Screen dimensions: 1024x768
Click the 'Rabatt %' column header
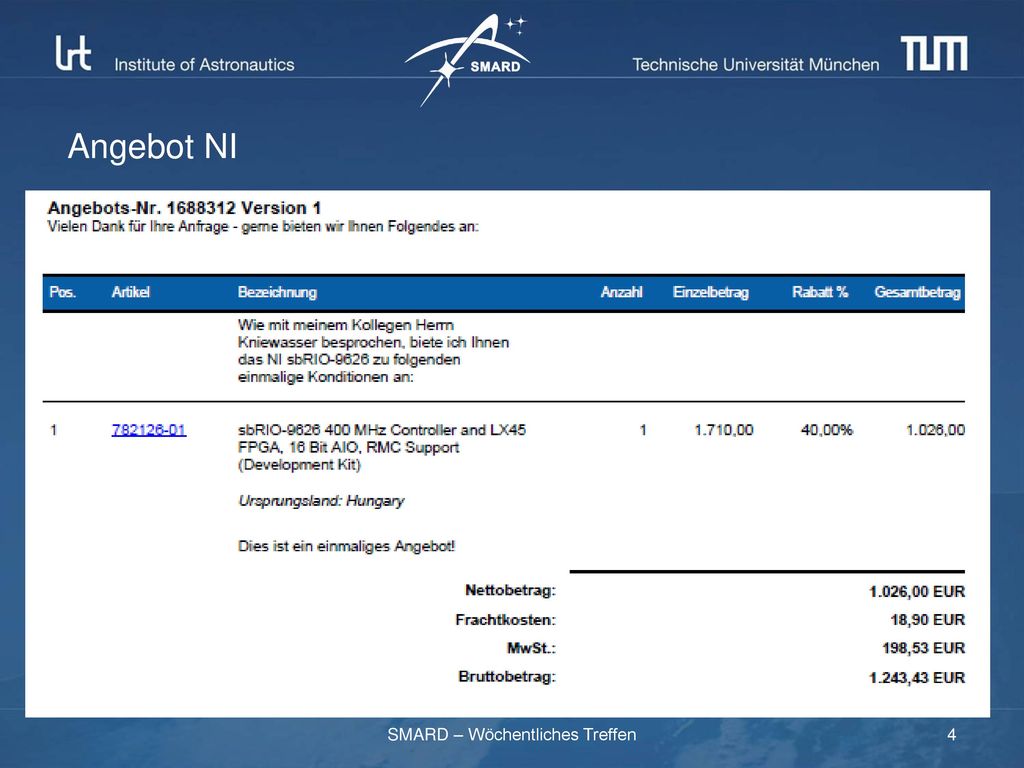[820, 292]
